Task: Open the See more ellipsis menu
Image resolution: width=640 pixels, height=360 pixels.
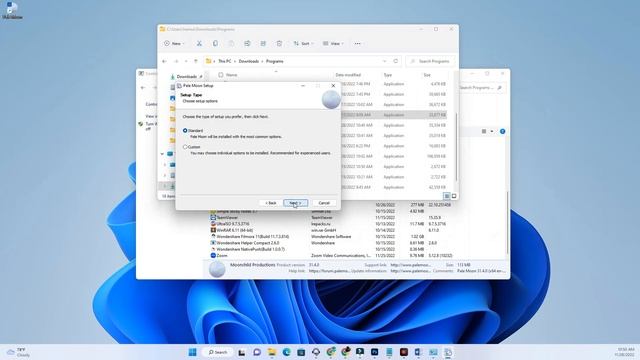Action: 358,44
